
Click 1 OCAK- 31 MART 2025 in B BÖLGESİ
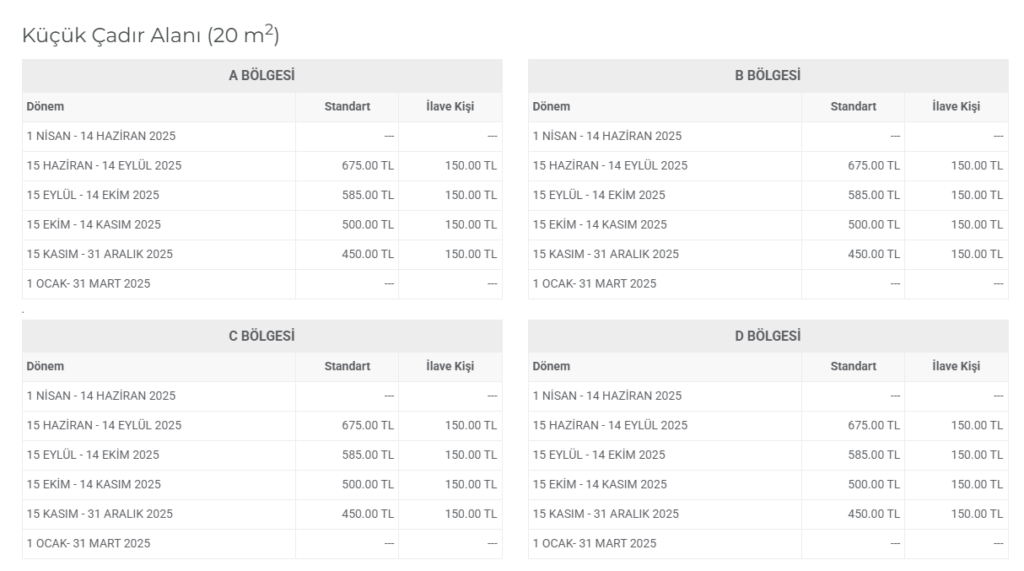click(594, 284)
